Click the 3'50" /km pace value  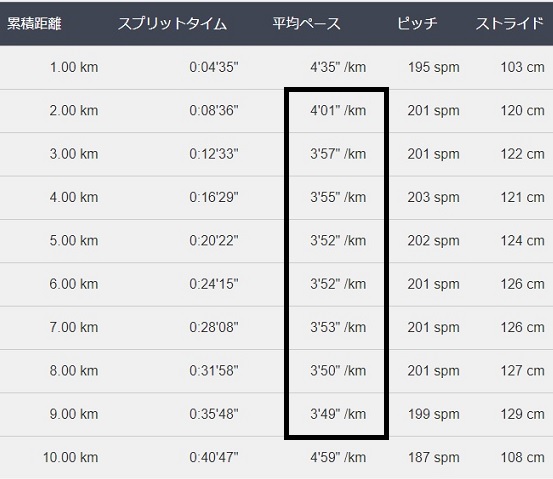pos(338,371)
